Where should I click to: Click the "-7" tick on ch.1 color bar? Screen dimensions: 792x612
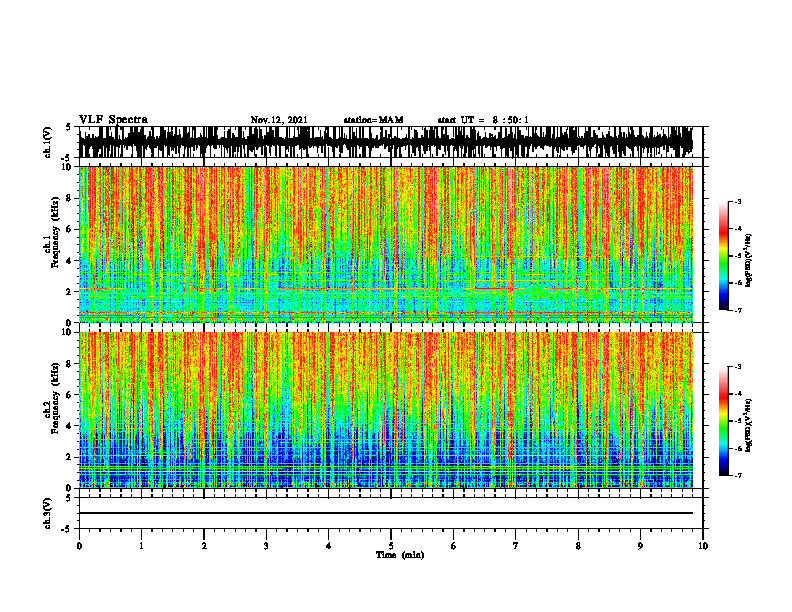pyautogui.click(x=737, y=310)
